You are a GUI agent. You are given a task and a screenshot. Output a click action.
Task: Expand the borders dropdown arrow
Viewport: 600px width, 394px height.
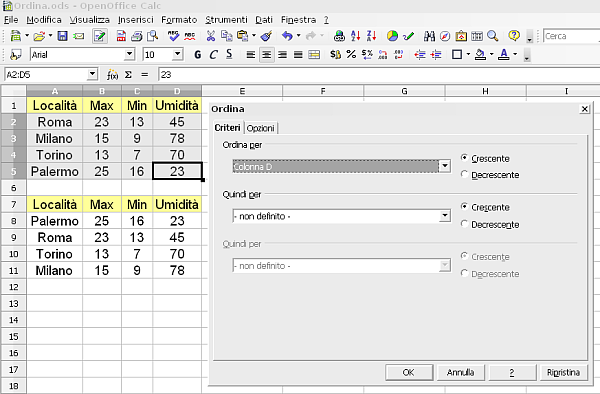468,54
